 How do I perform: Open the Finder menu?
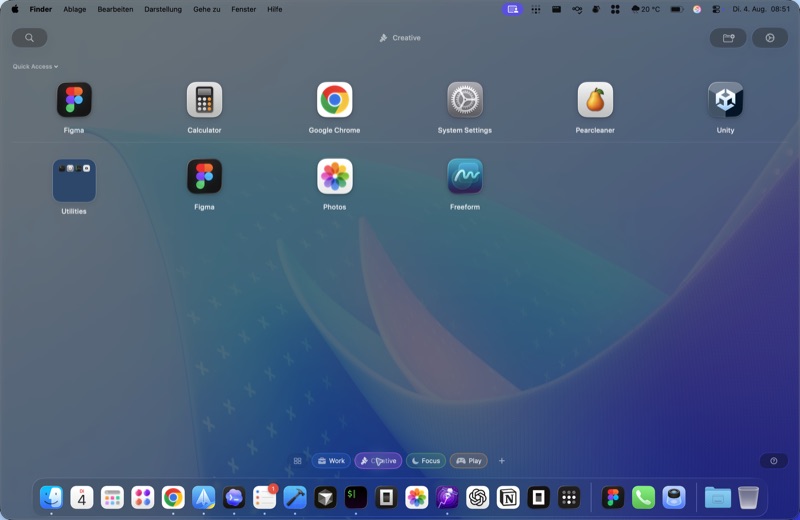[x=41, y=9]
